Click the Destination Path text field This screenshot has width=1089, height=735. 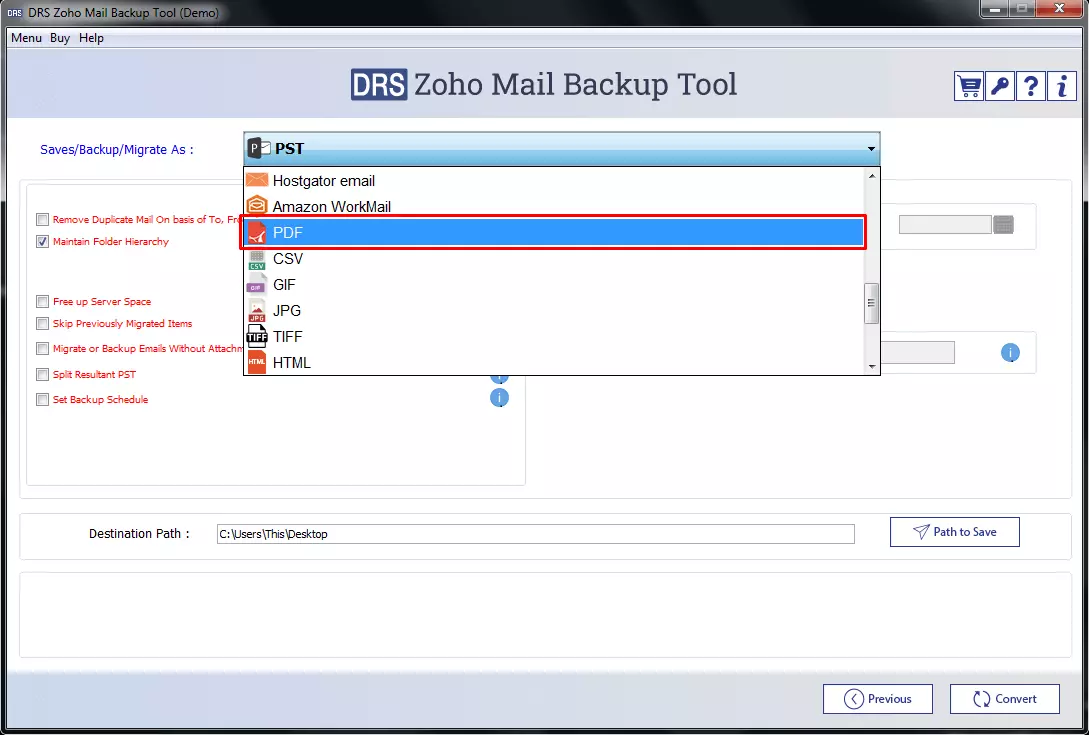tap(535, 534)
